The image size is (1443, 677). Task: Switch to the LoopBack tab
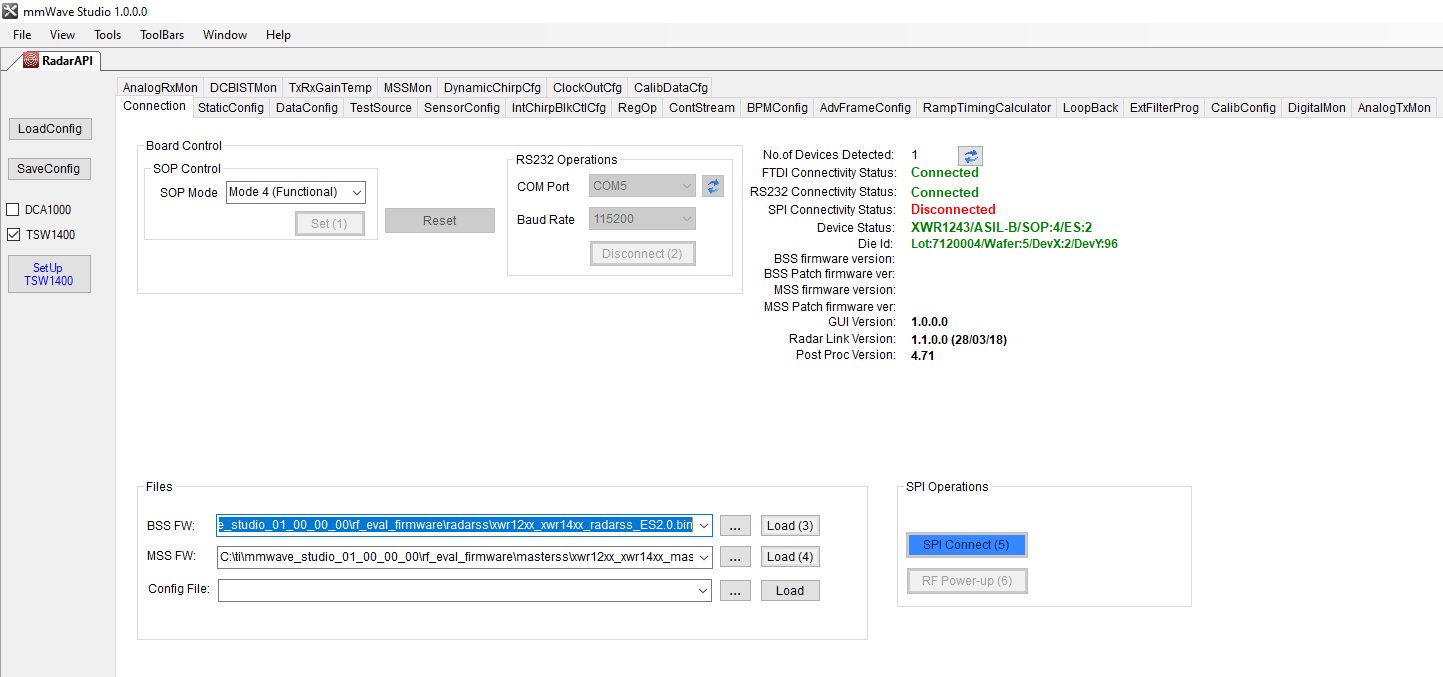pyautogui.click(x=1090, y=107)
